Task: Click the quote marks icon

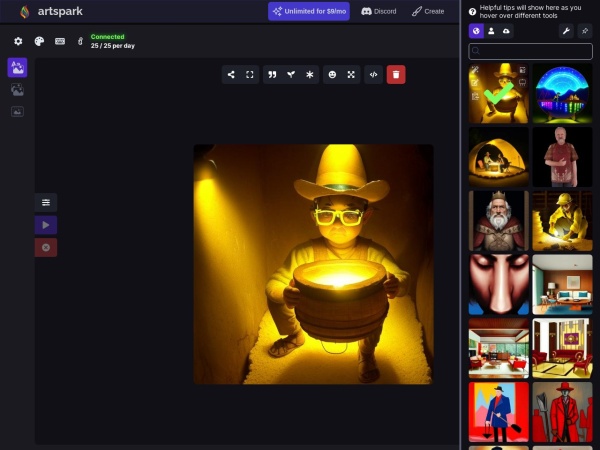Action: coord(271,74)
